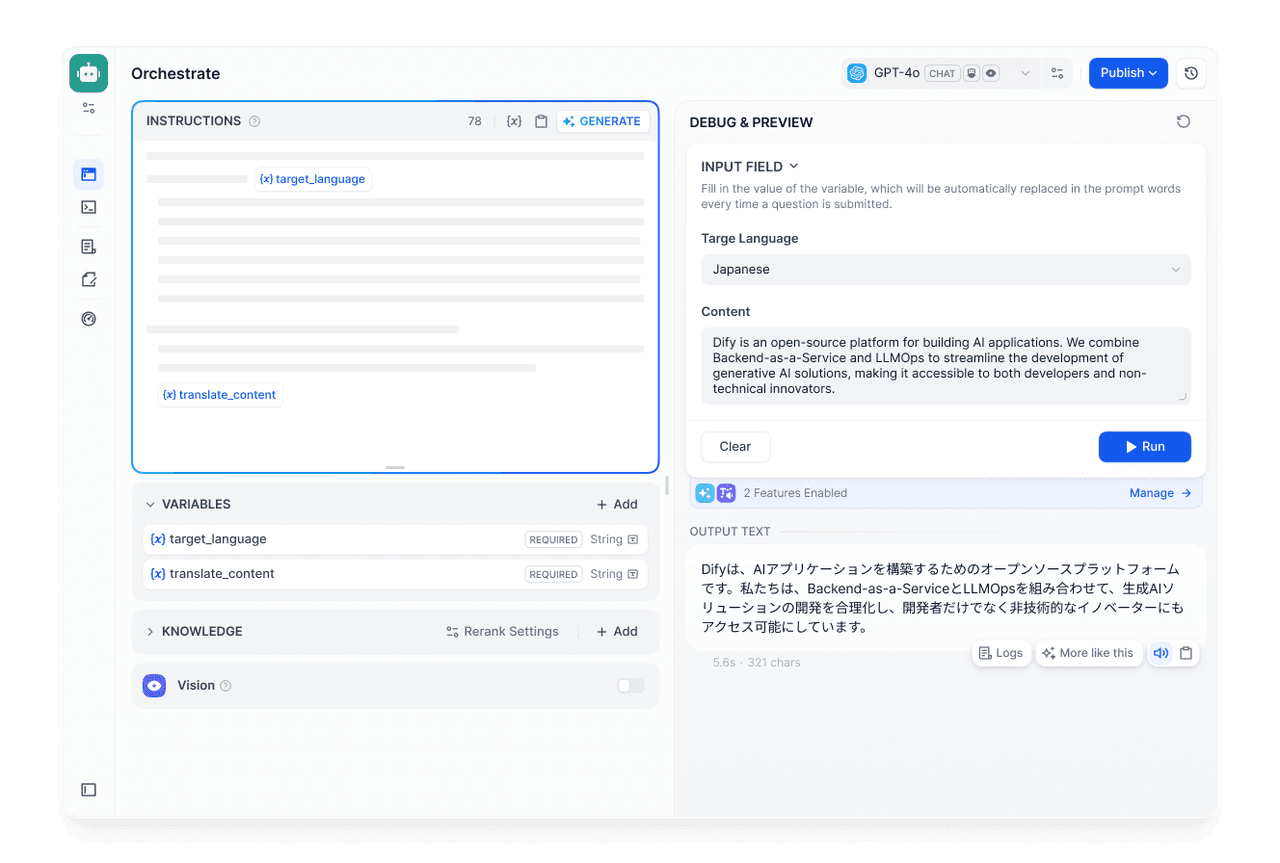Click the GENERATE prompt button
Screen dimensions: 1280x863
(602, 121)
